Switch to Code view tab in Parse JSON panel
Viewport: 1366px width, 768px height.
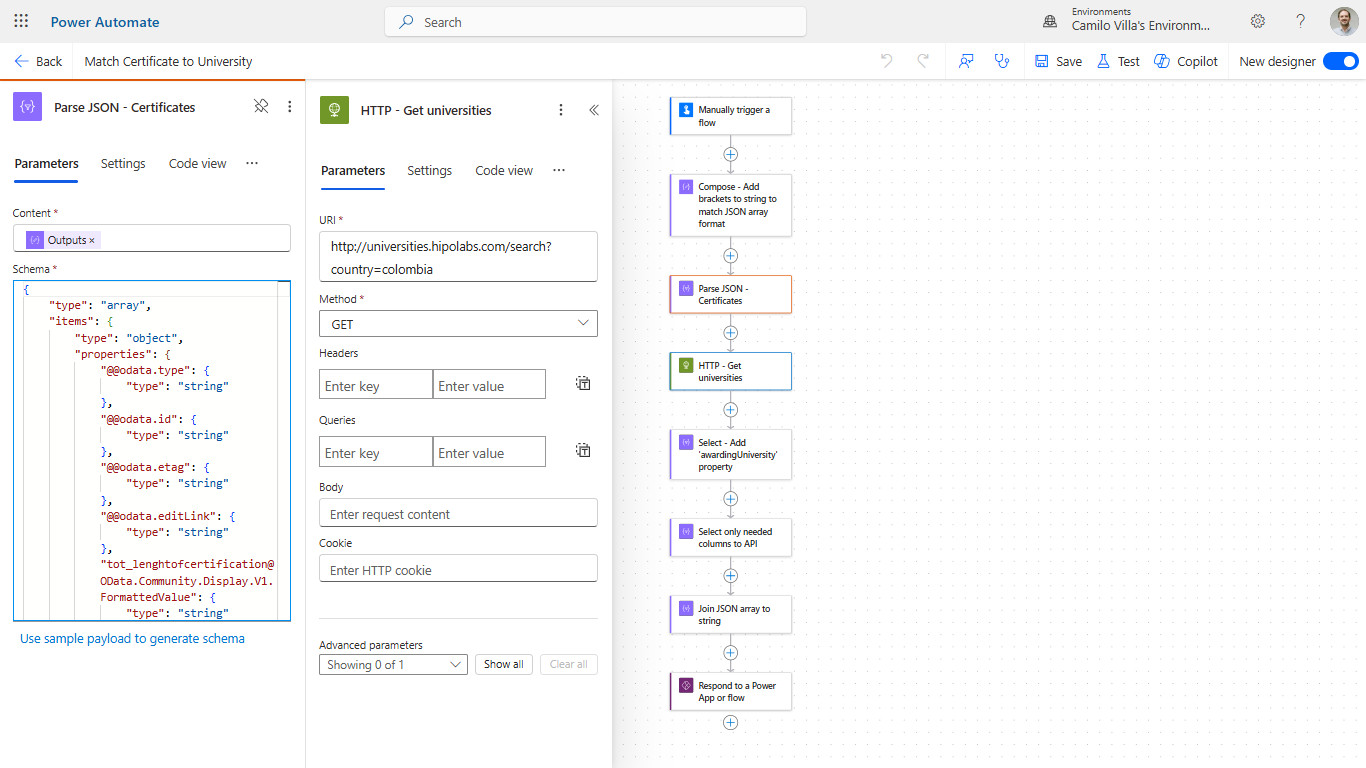point(197,163)
